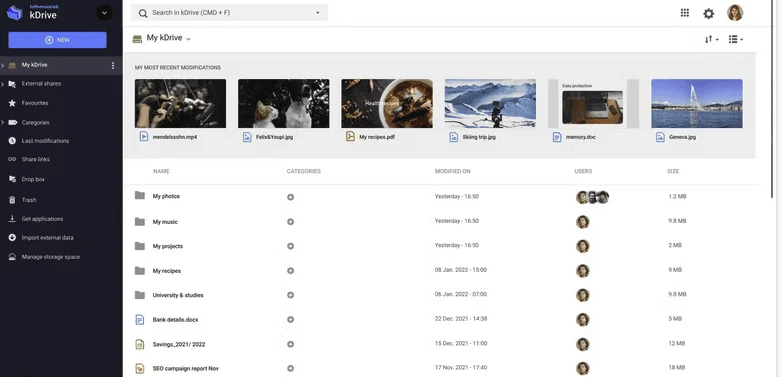Click the user avatar on My music row
The height and width of the screenshot is (377, 783).
(x=582, y=222)
